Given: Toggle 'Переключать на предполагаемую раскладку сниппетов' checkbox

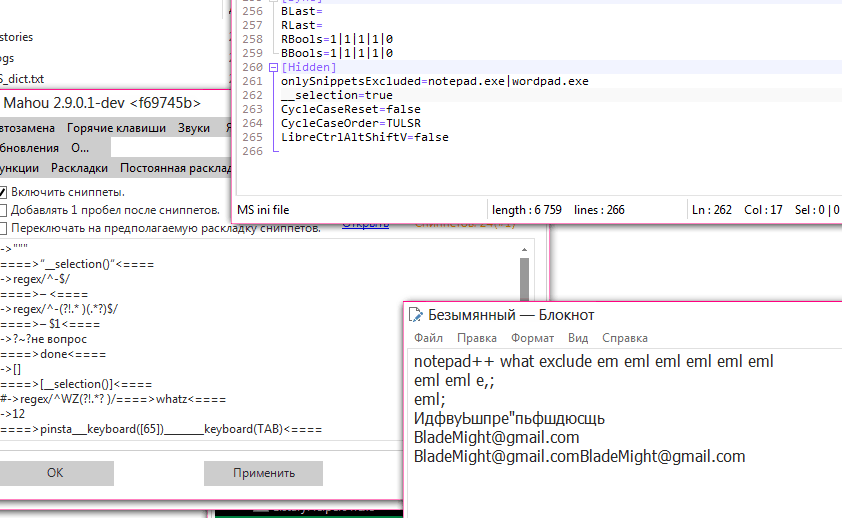Looking at the screenshot, I should (3, 228).
